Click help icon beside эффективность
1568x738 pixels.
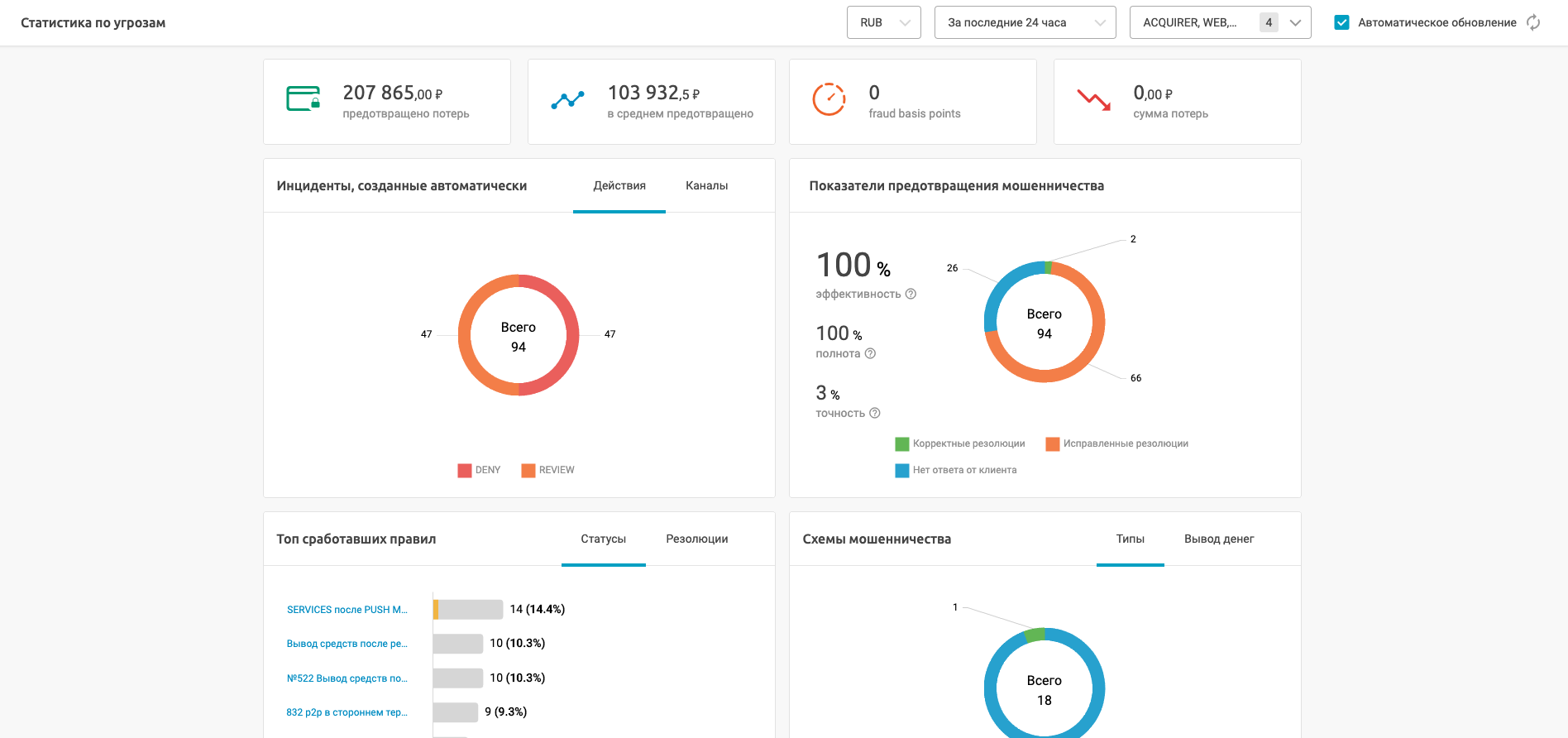pos(911,294)
